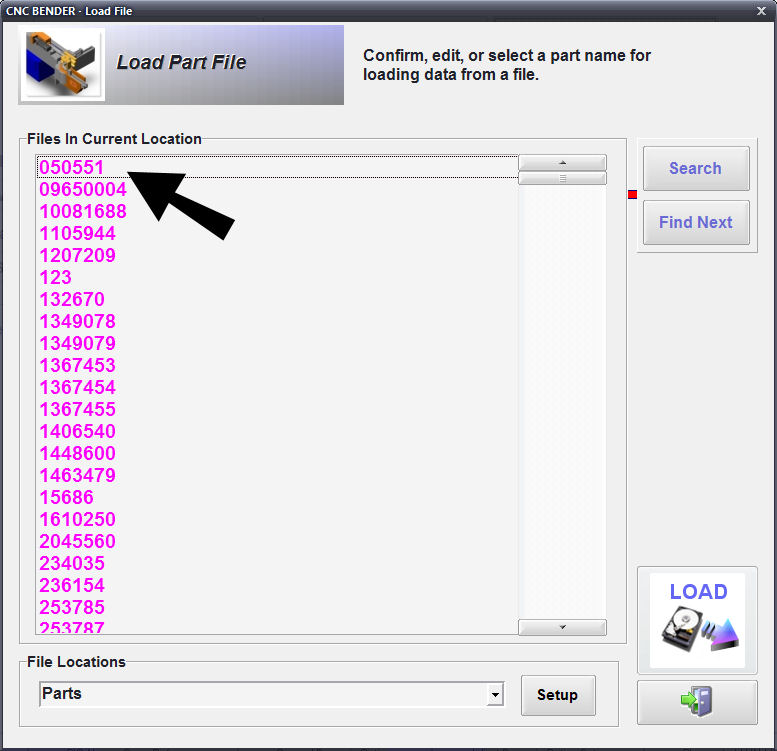Open the File Locations Setup button

point(557,695)
